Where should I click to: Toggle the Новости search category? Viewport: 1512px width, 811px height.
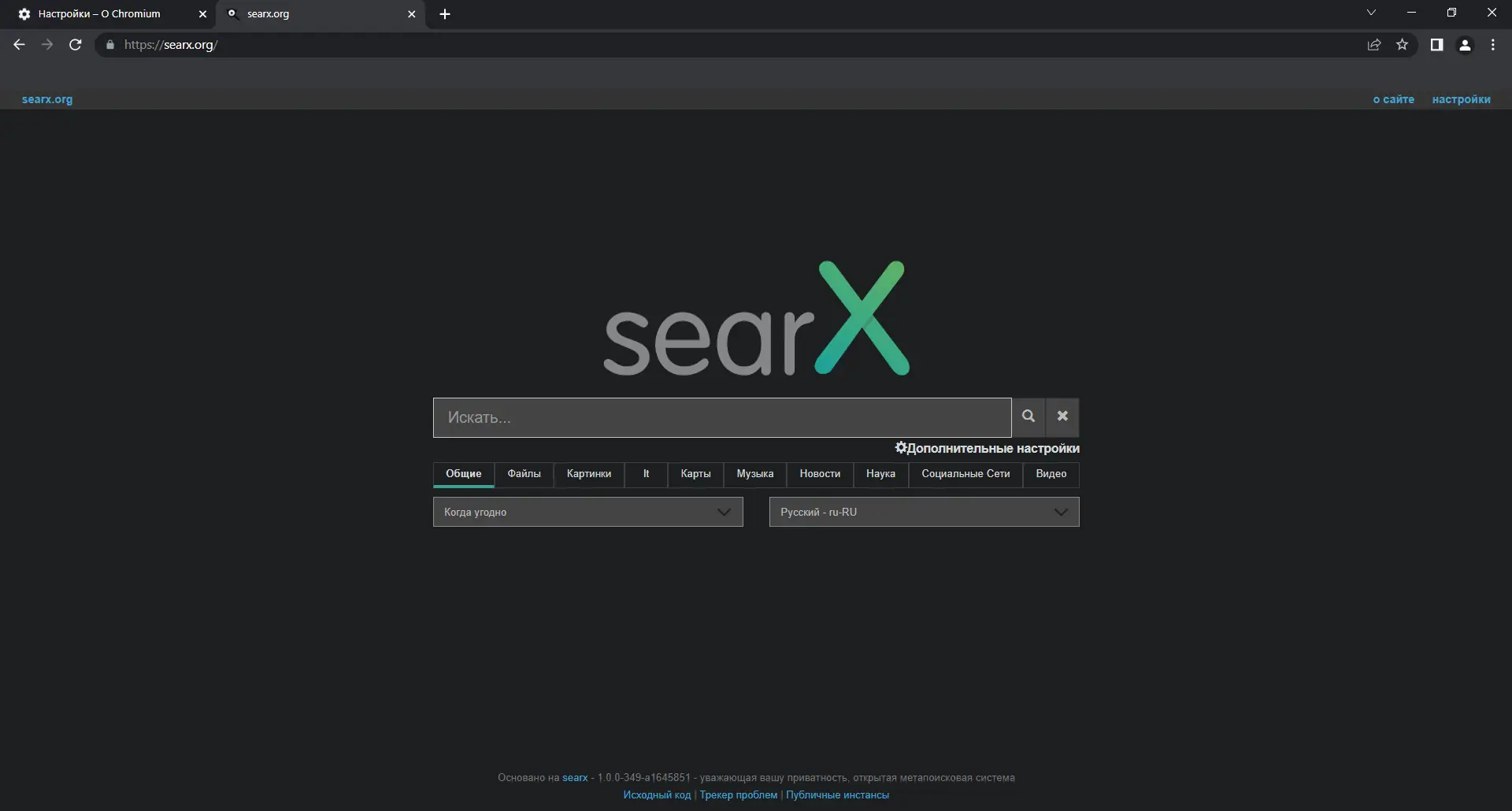[820, 474]
